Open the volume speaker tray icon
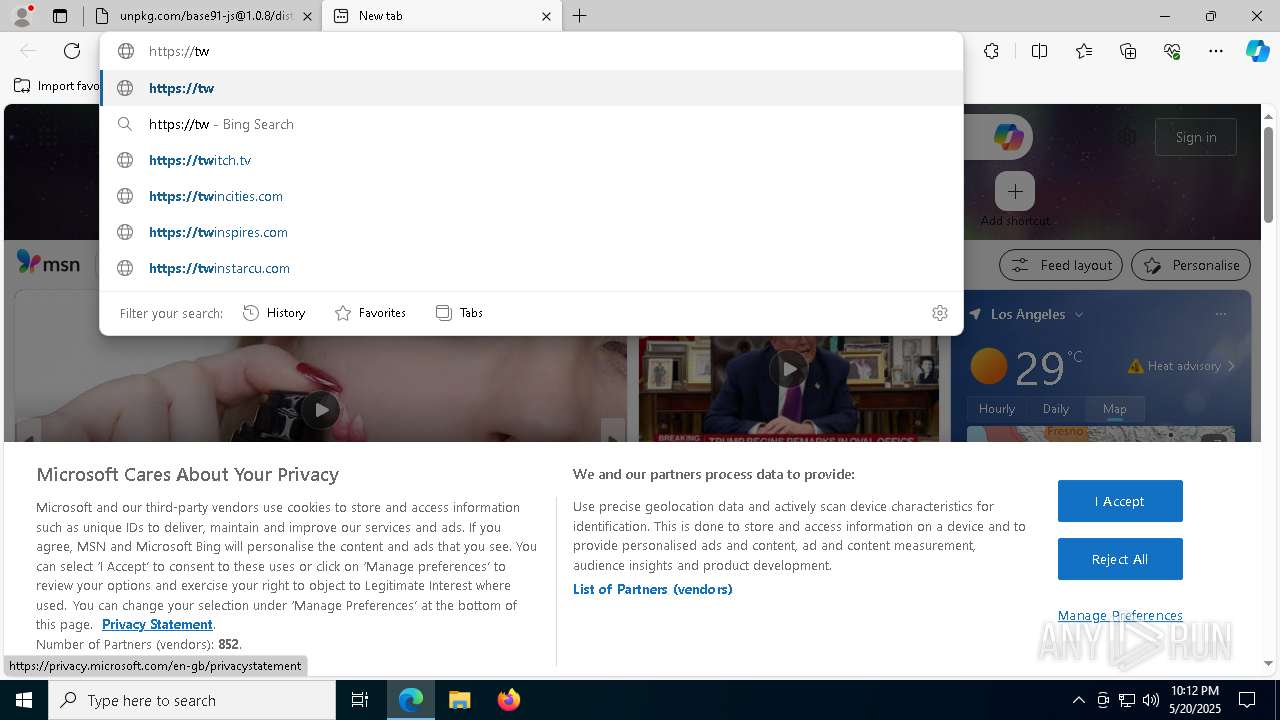 [1150, 700]
